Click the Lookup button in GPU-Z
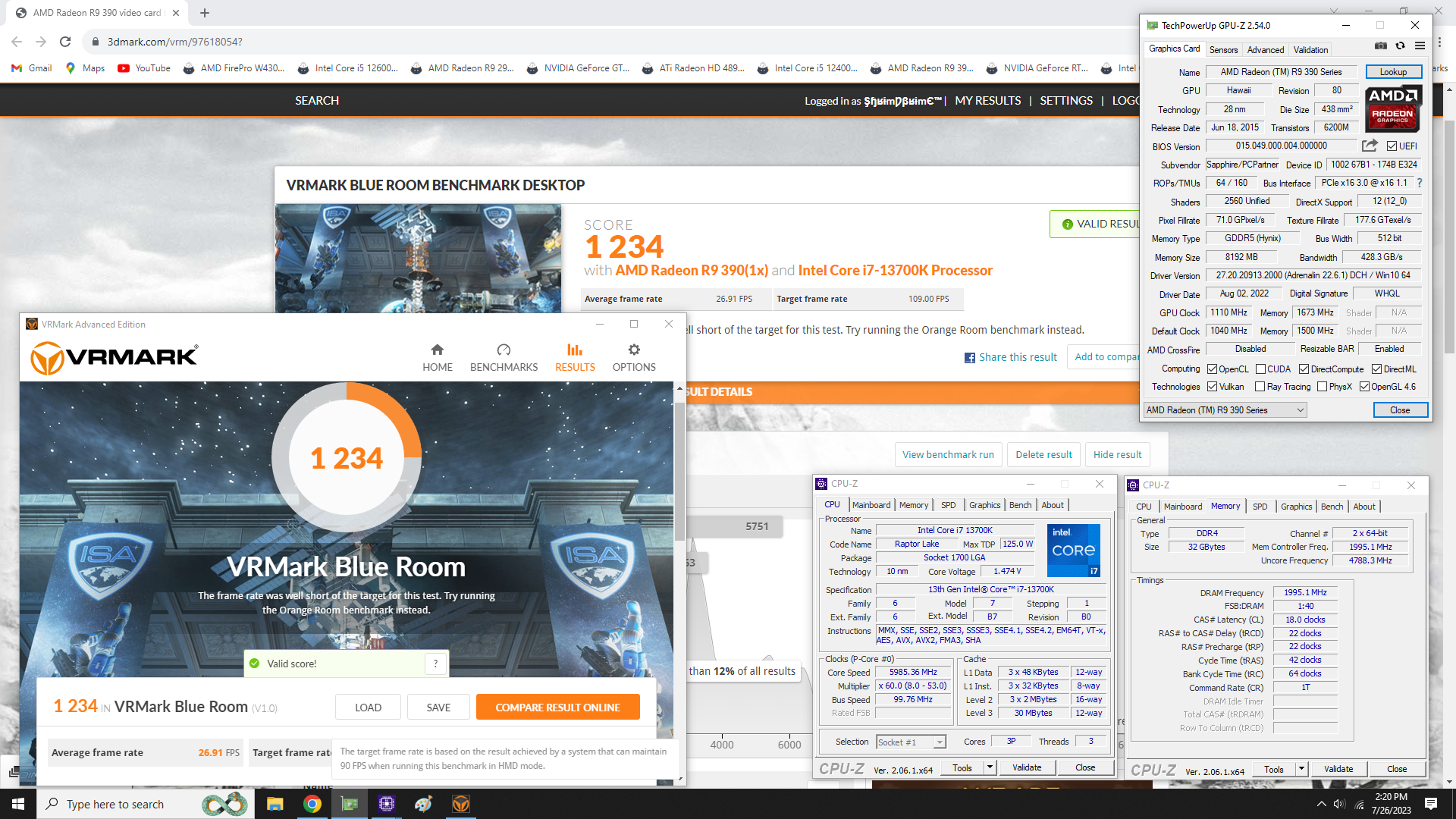The width and height of the screenshot is (1456, 819). pos(1393,72)
